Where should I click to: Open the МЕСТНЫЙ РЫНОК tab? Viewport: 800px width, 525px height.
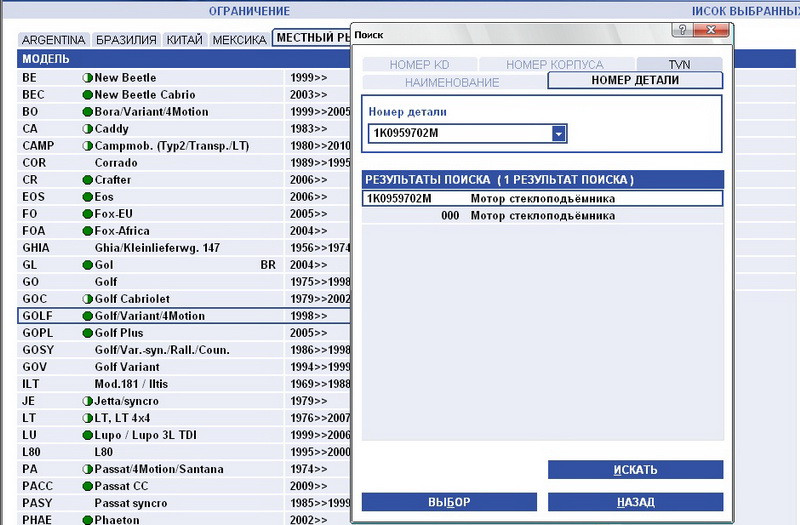point(312,38)
